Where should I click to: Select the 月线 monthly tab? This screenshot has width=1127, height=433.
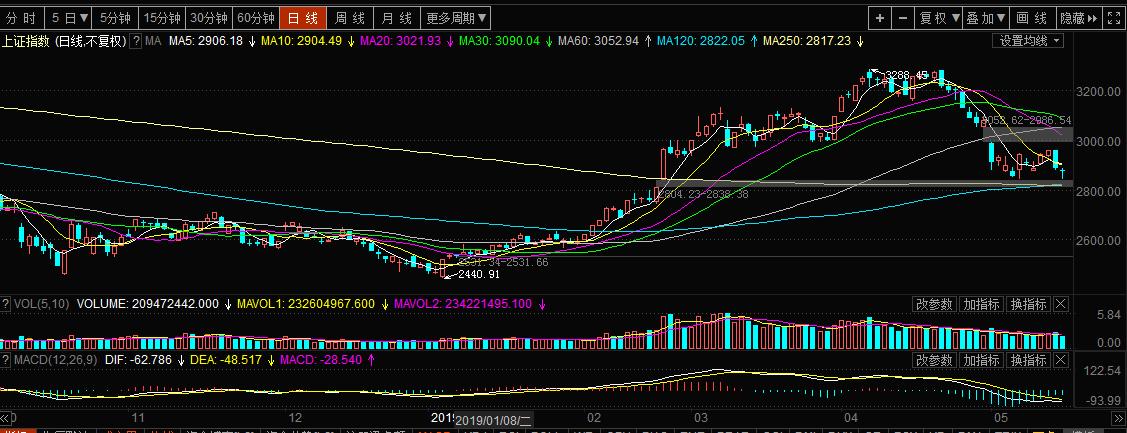[x=397, y=18]
